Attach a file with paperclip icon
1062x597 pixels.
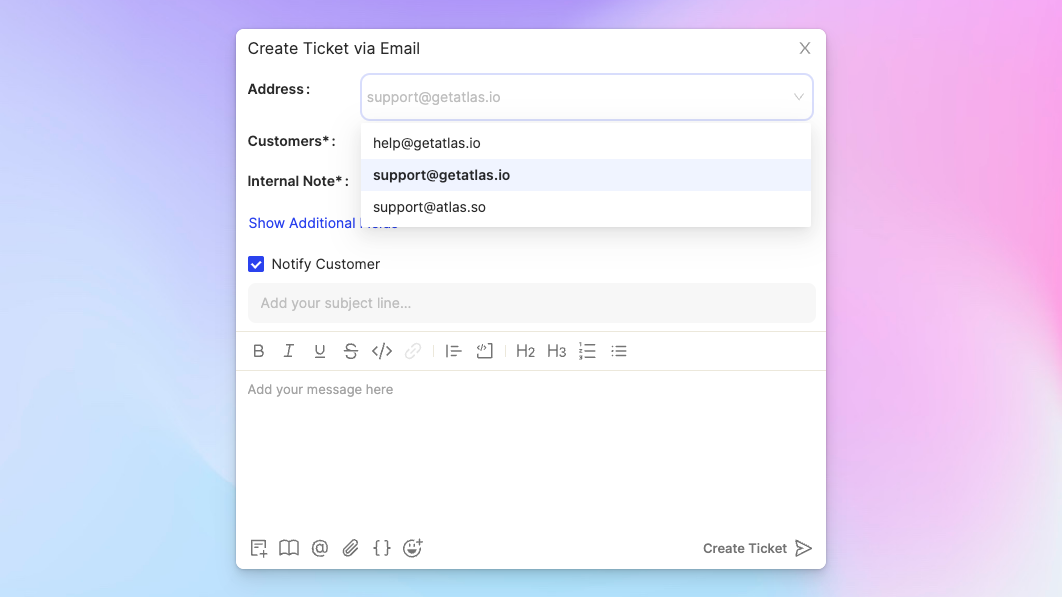click(350, 548)
